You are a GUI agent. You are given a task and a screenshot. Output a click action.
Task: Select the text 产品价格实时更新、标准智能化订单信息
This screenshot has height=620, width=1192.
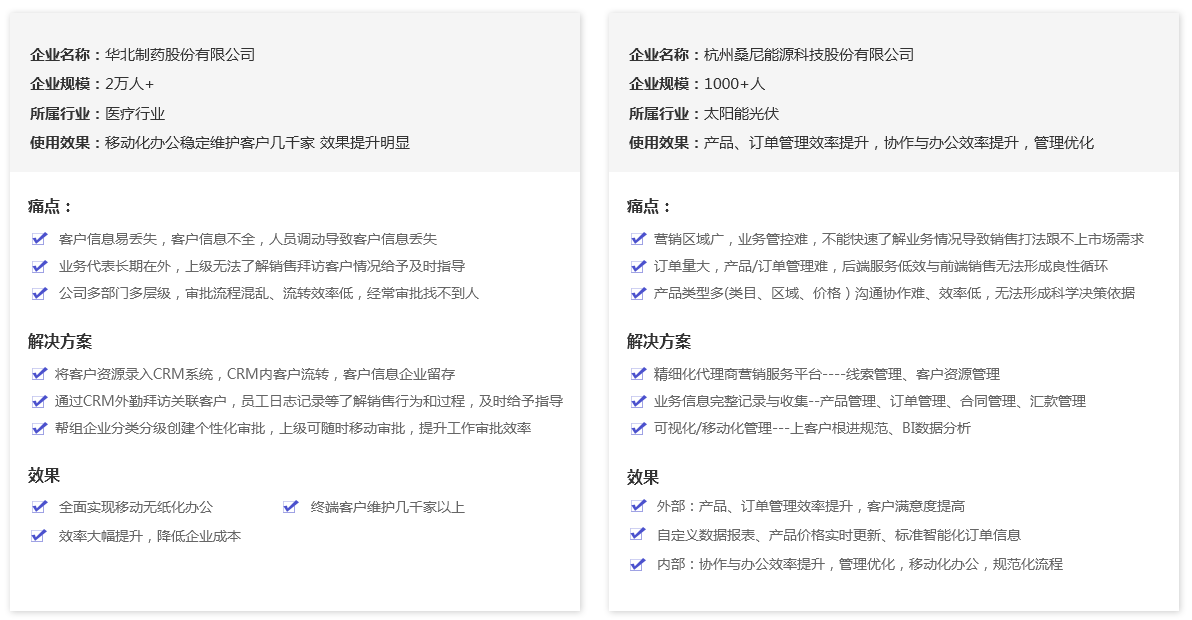tap(895, 536)
